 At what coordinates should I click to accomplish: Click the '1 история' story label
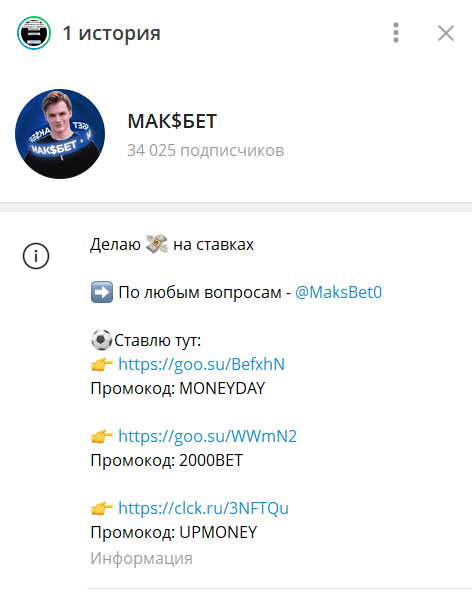(x=112, y=33)
